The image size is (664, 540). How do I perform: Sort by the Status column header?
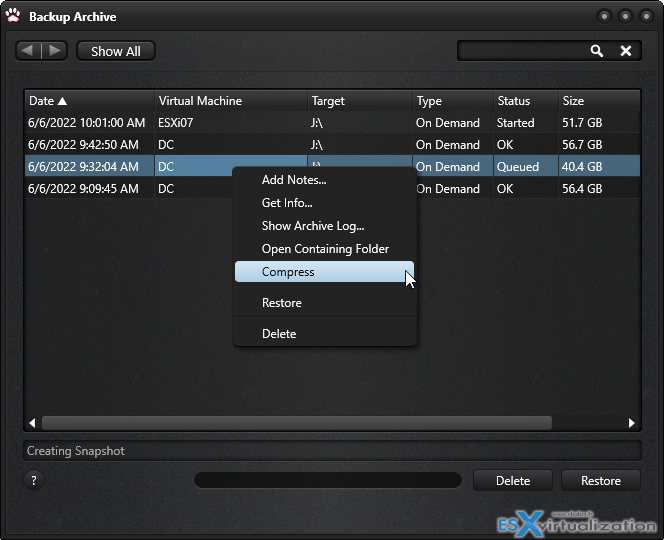click(526, 101)
